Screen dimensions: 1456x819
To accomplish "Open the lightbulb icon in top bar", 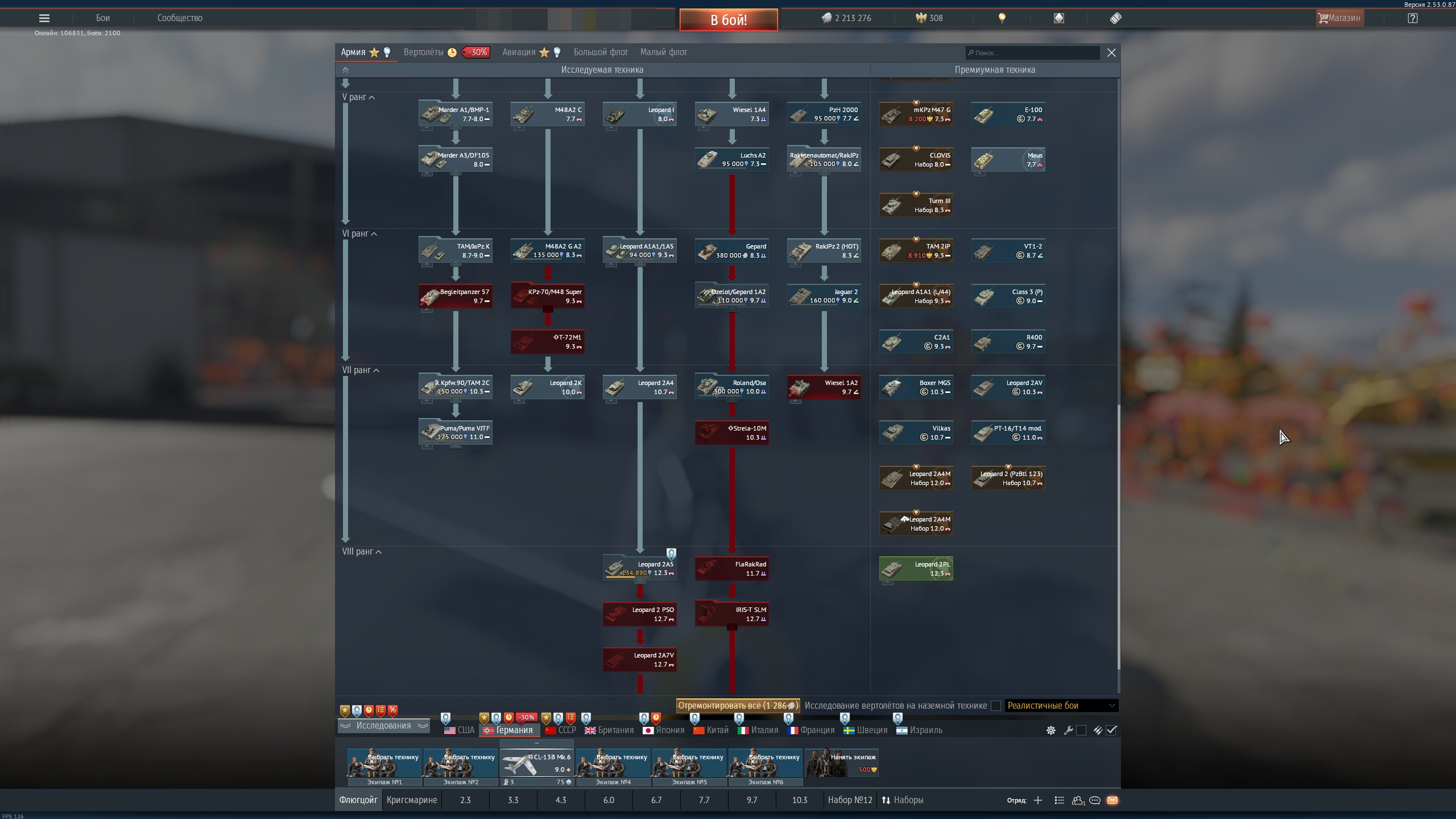I will tap(1002, 18).
